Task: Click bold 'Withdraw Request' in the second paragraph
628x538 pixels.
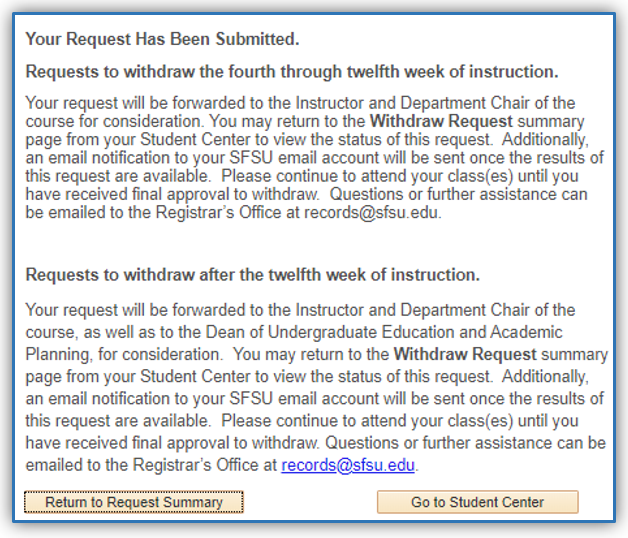Action: tap(465, 353)
